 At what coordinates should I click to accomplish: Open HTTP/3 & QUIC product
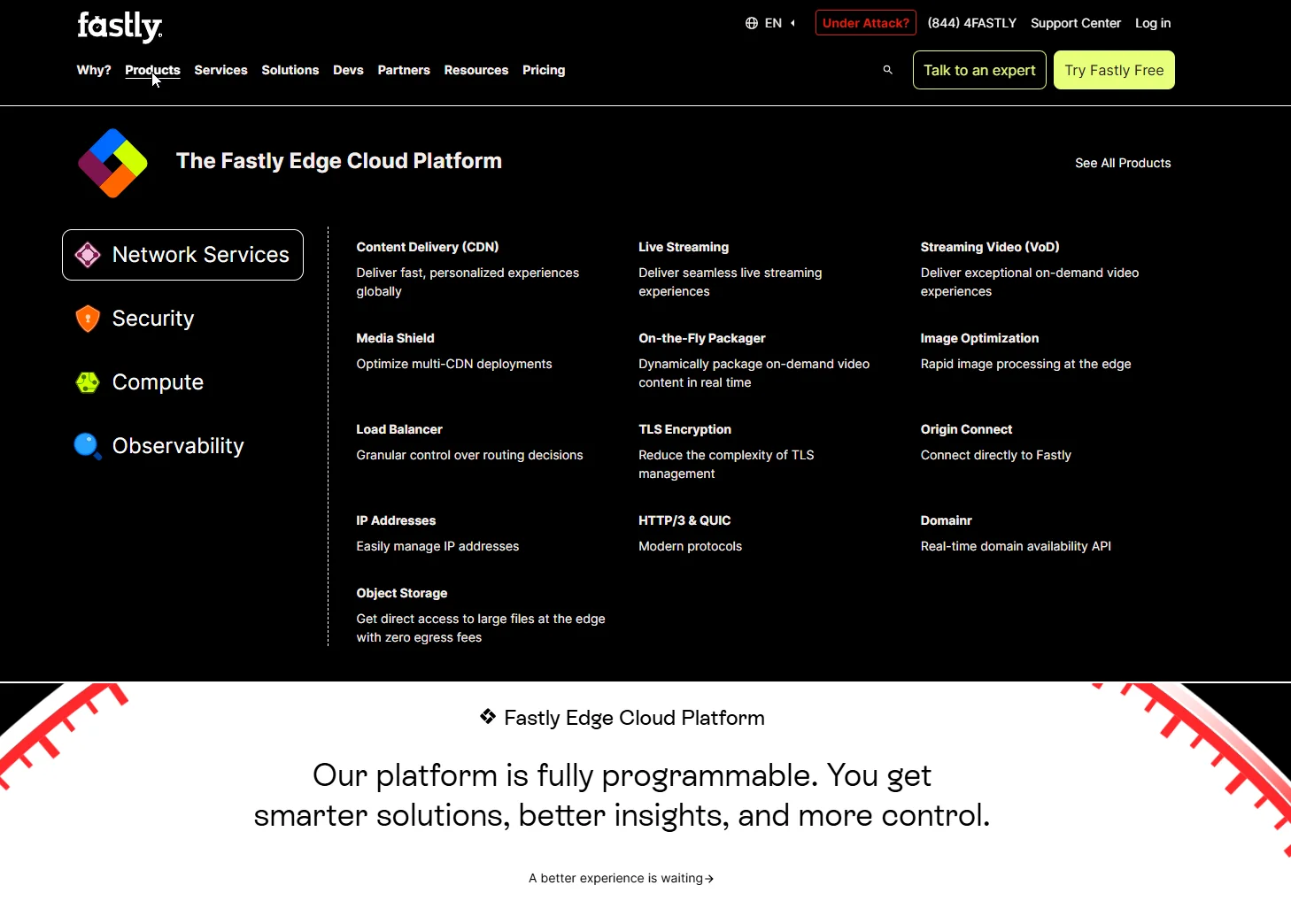684,520
